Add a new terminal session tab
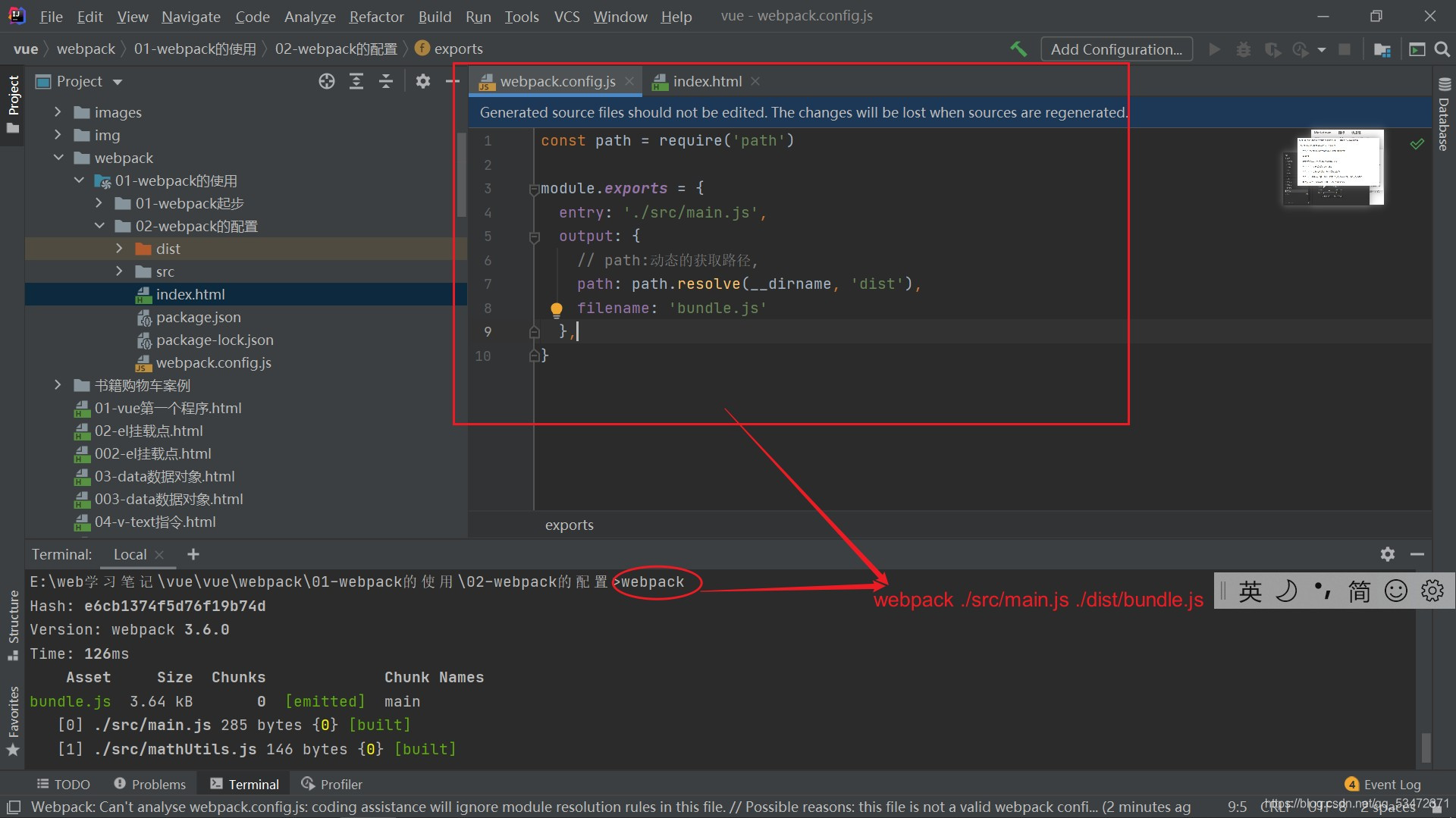This screenshot has height=818, width=1456. point(193,554)
